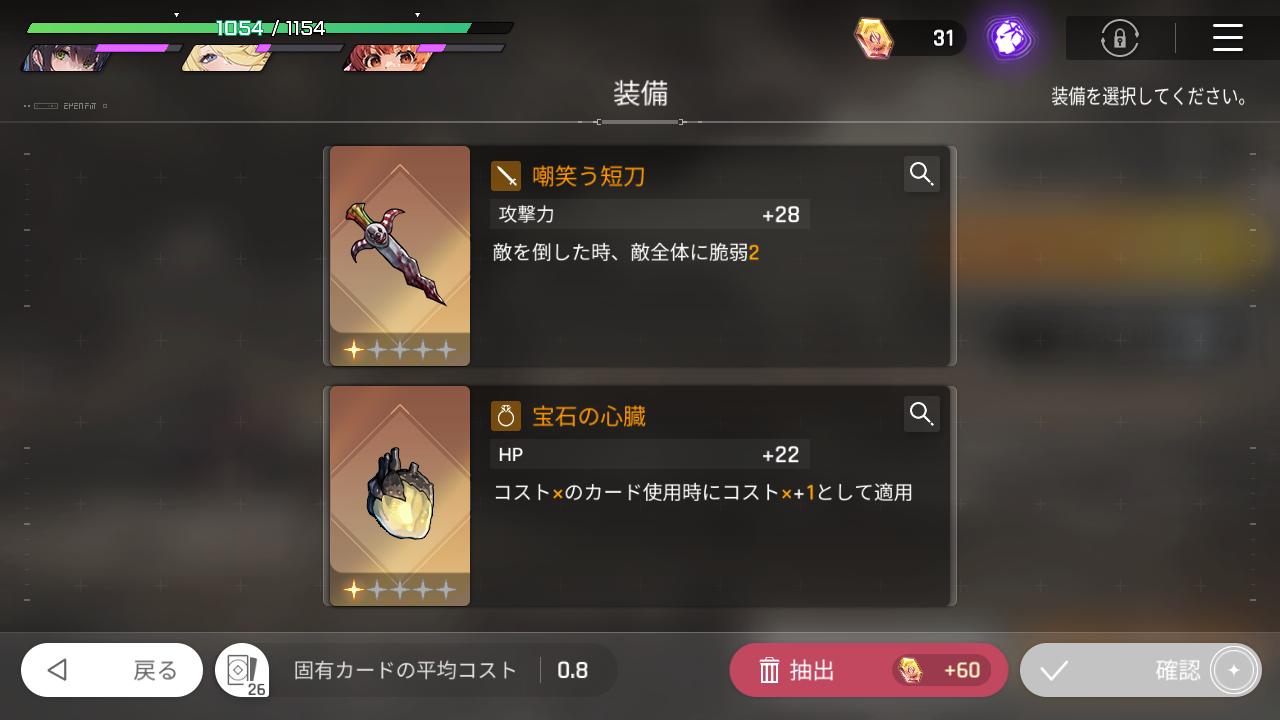Click the 攻撃力 +28 stat row
1280x720 pixels.
coord(650,214)
